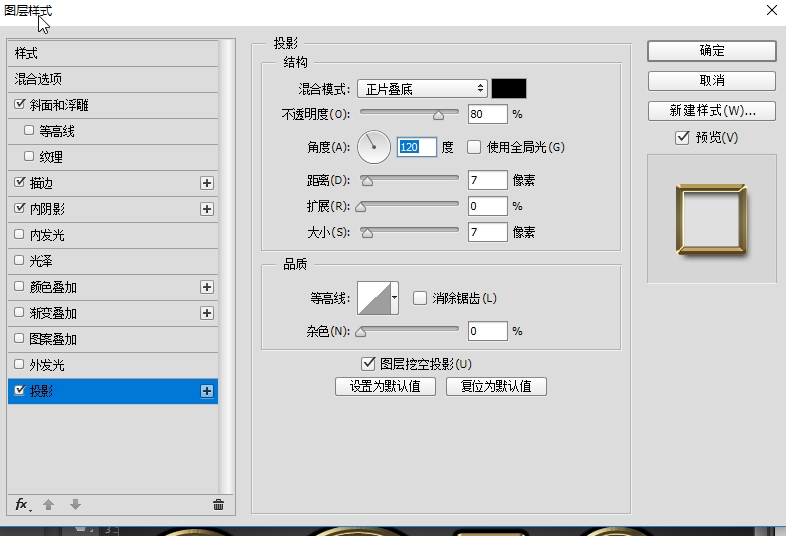Image resolution: width=786 pixels, height=536 pixels.
Task: Check 使用全局光 option
Action: pyautogui.click(x=474, y=147)
